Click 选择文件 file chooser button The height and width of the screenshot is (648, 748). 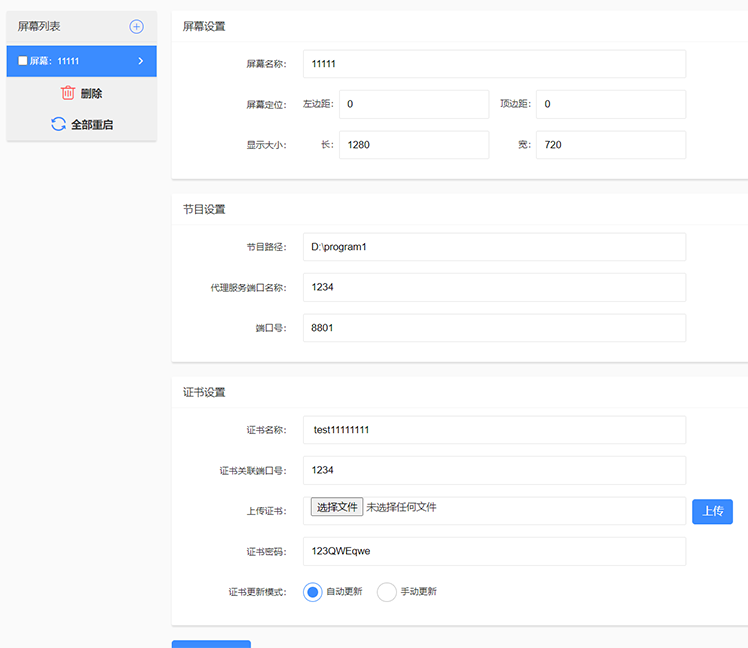(336, 508)
